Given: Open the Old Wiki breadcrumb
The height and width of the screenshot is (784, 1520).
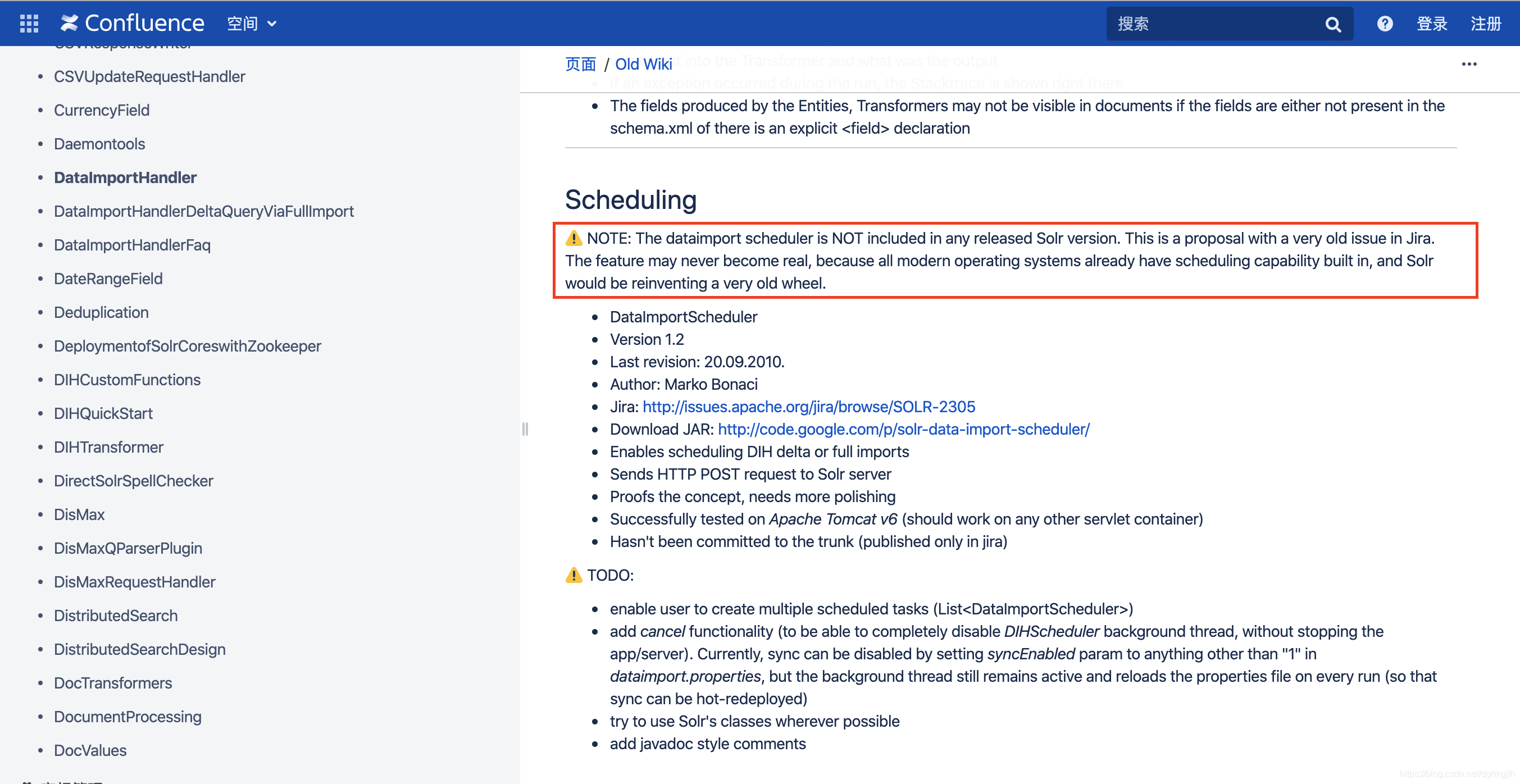Looking at the screenshot, I should 644,63.
